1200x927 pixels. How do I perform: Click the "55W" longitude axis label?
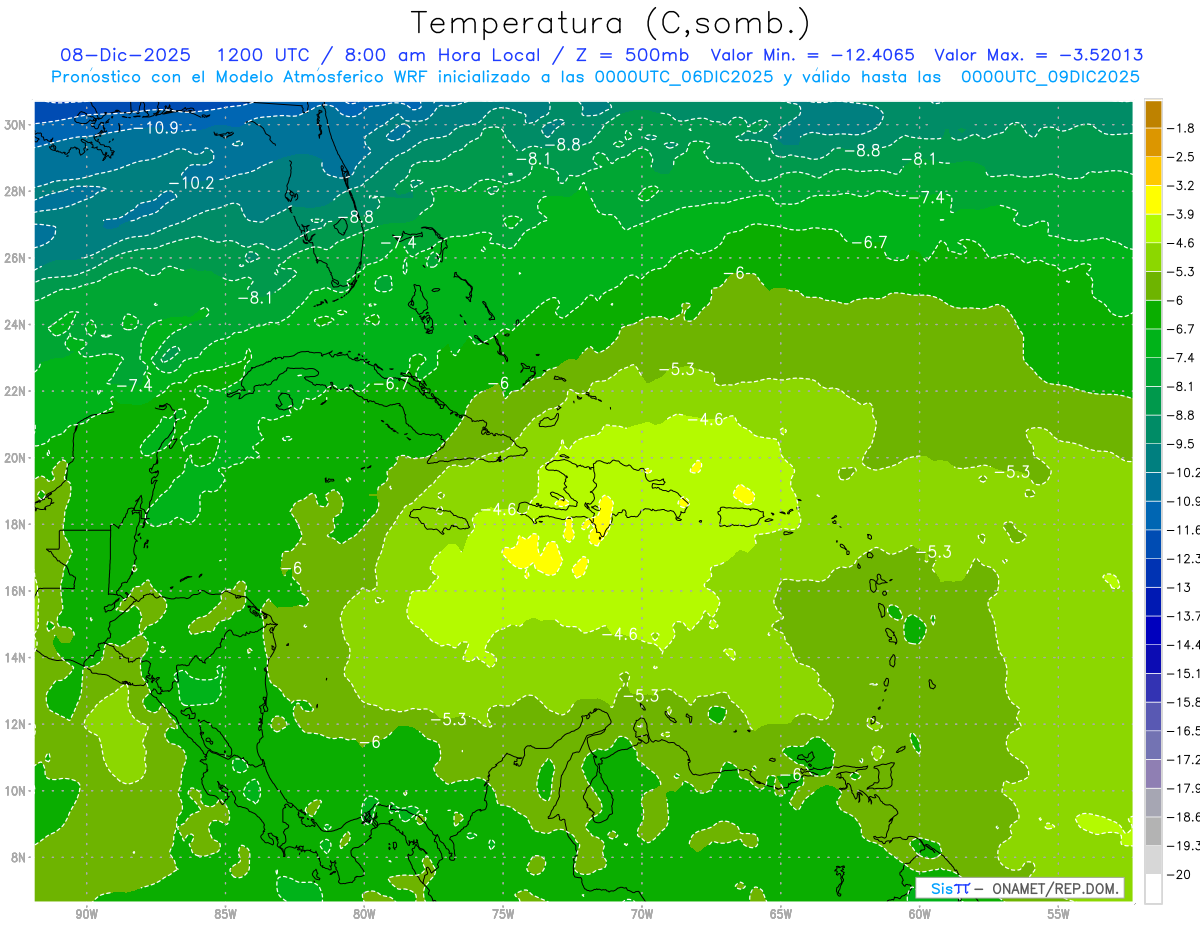pos(1059,914)
